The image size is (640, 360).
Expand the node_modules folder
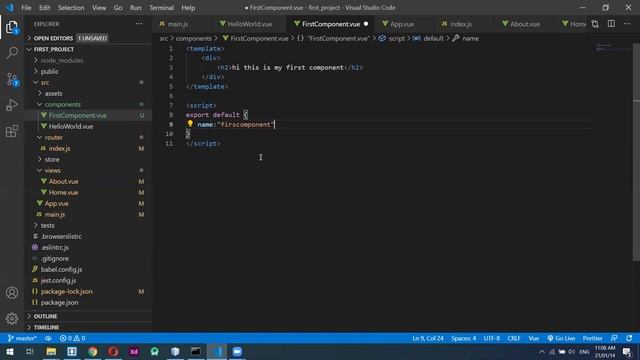click(x=89, y=60)
